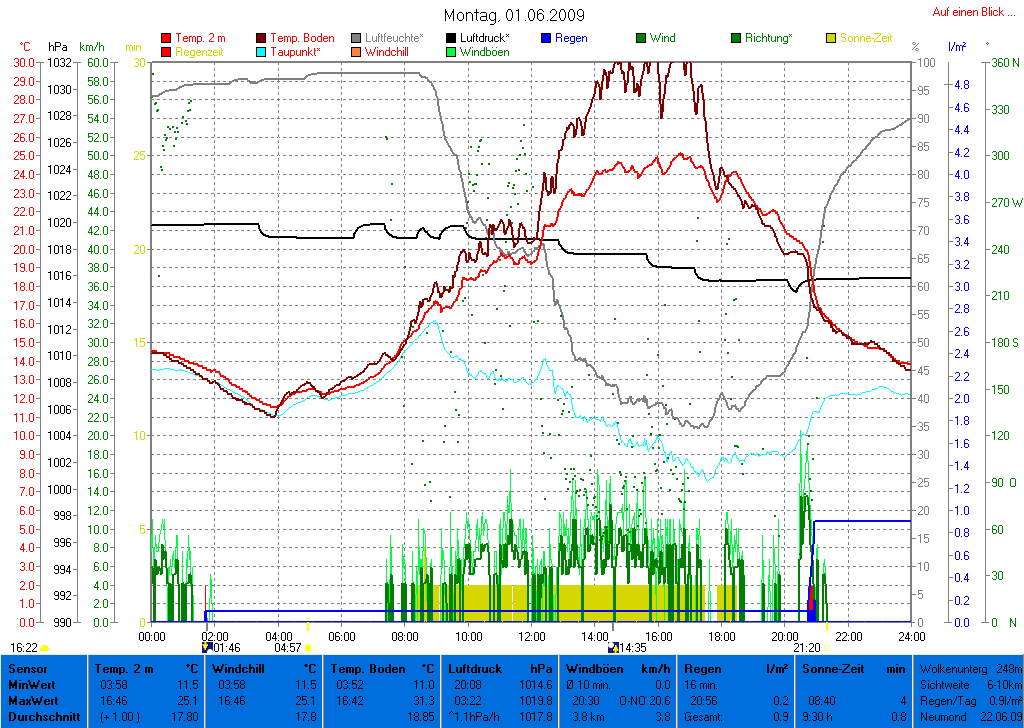Click the cyan Taupunkt legend square

[262, 52]
